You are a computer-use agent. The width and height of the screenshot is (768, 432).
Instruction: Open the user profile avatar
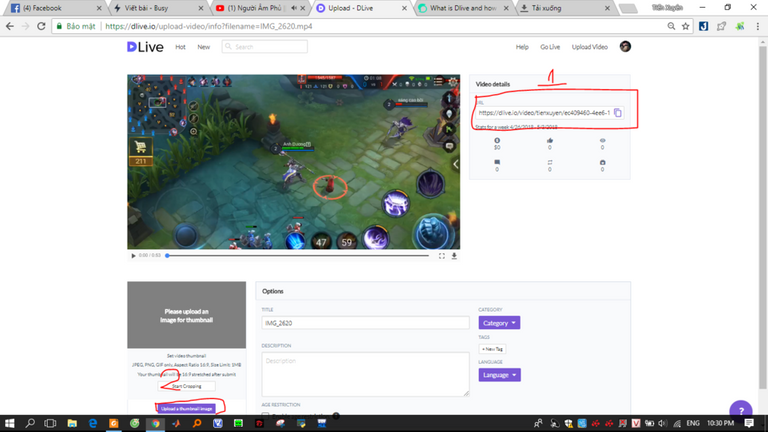[625, 47]
